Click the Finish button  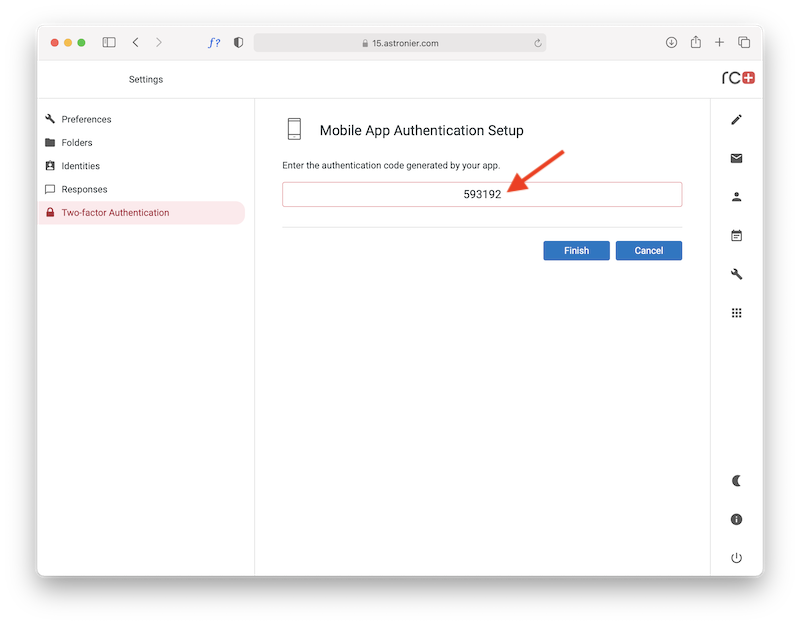576,251
